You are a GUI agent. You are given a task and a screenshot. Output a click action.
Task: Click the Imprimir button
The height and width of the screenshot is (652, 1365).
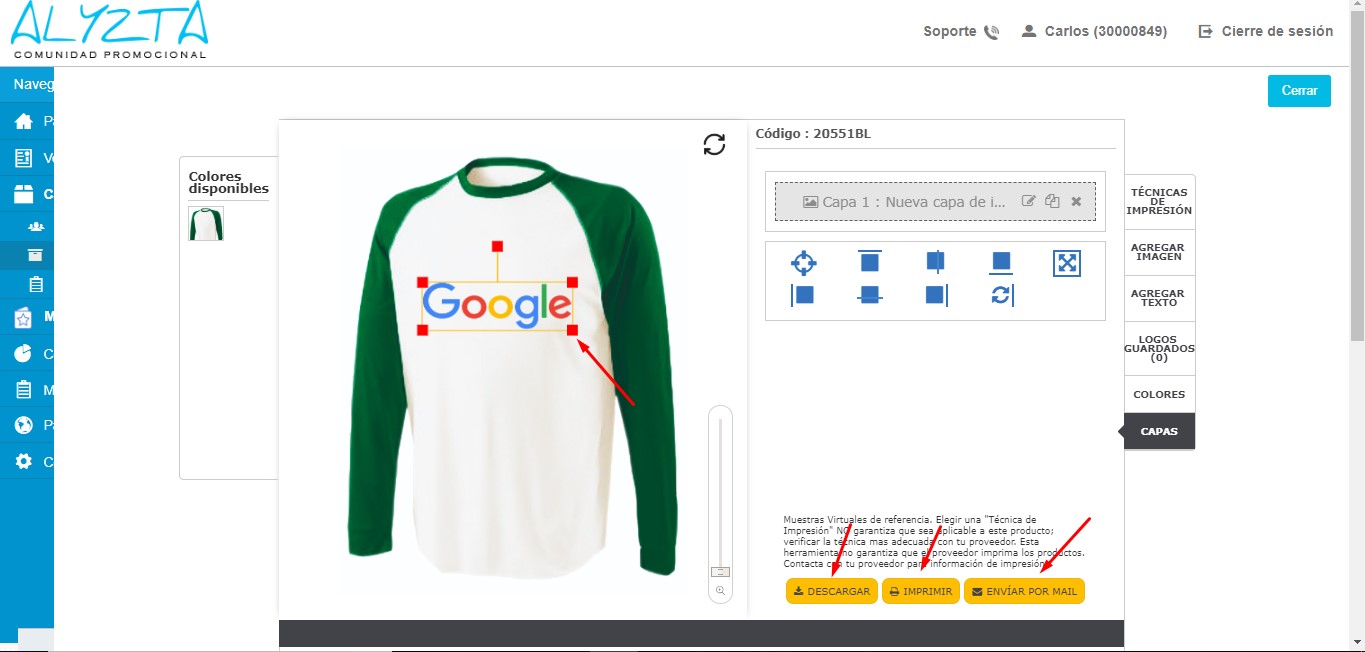click(921, 591)
